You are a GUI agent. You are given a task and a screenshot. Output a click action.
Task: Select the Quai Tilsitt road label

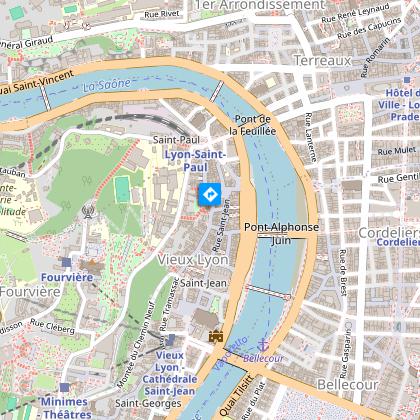236,396
